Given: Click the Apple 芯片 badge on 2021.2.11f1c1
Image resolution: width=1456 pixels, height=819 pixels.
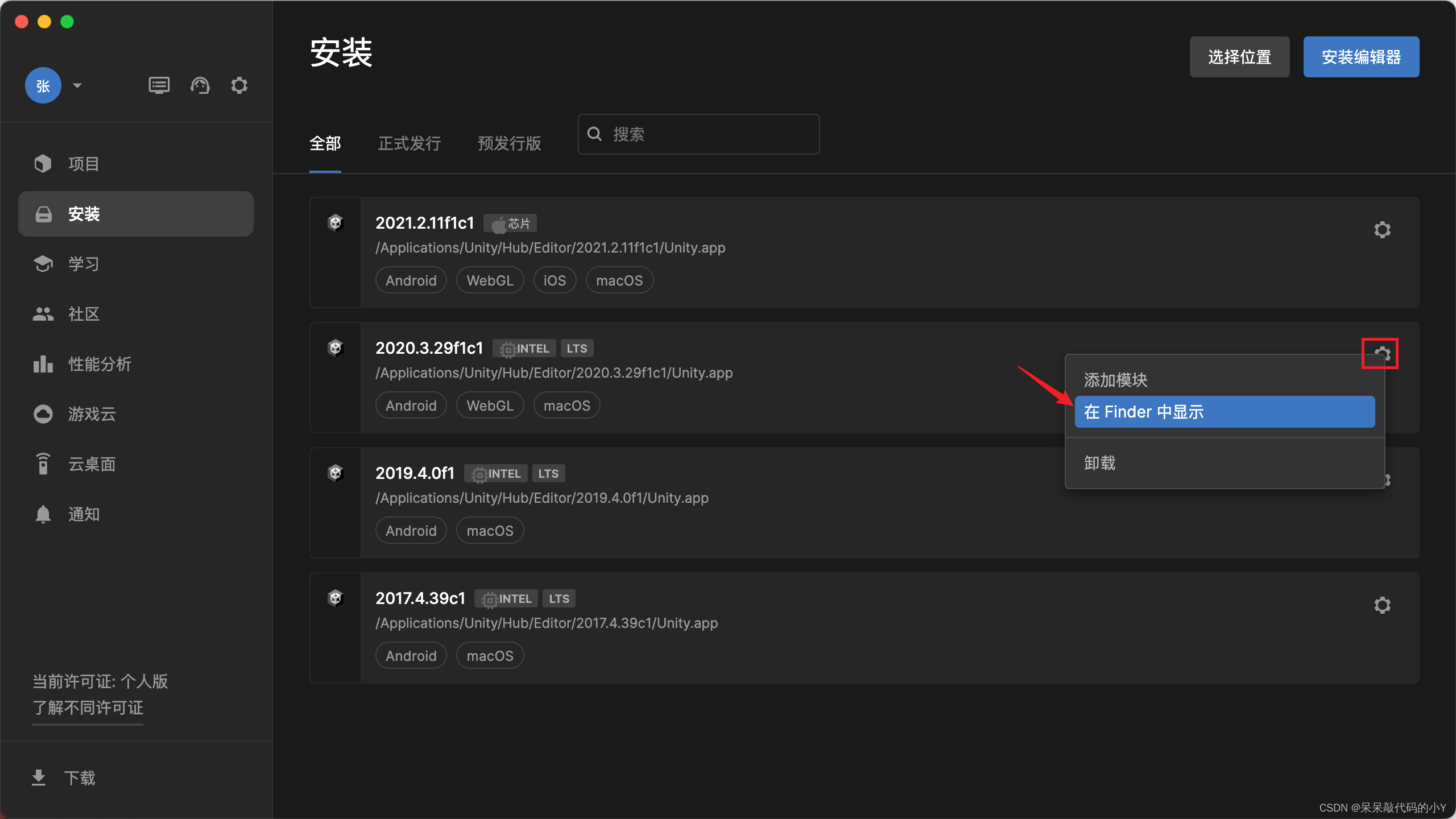Looking at the screenshot, I should point(510,224).
